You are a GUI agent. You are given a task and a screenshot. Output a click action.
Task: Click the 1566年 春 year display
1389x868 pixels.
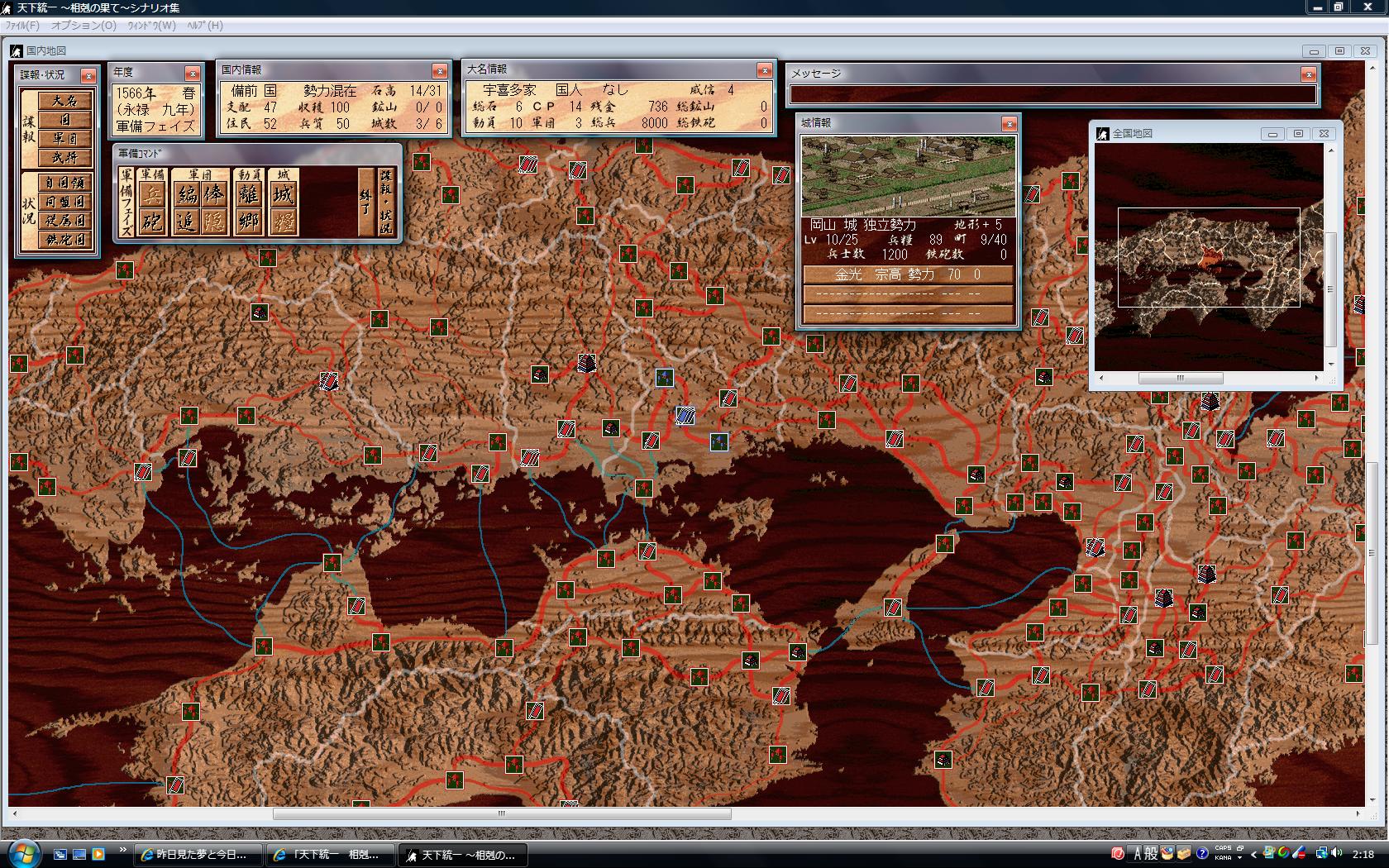point(156,93)
